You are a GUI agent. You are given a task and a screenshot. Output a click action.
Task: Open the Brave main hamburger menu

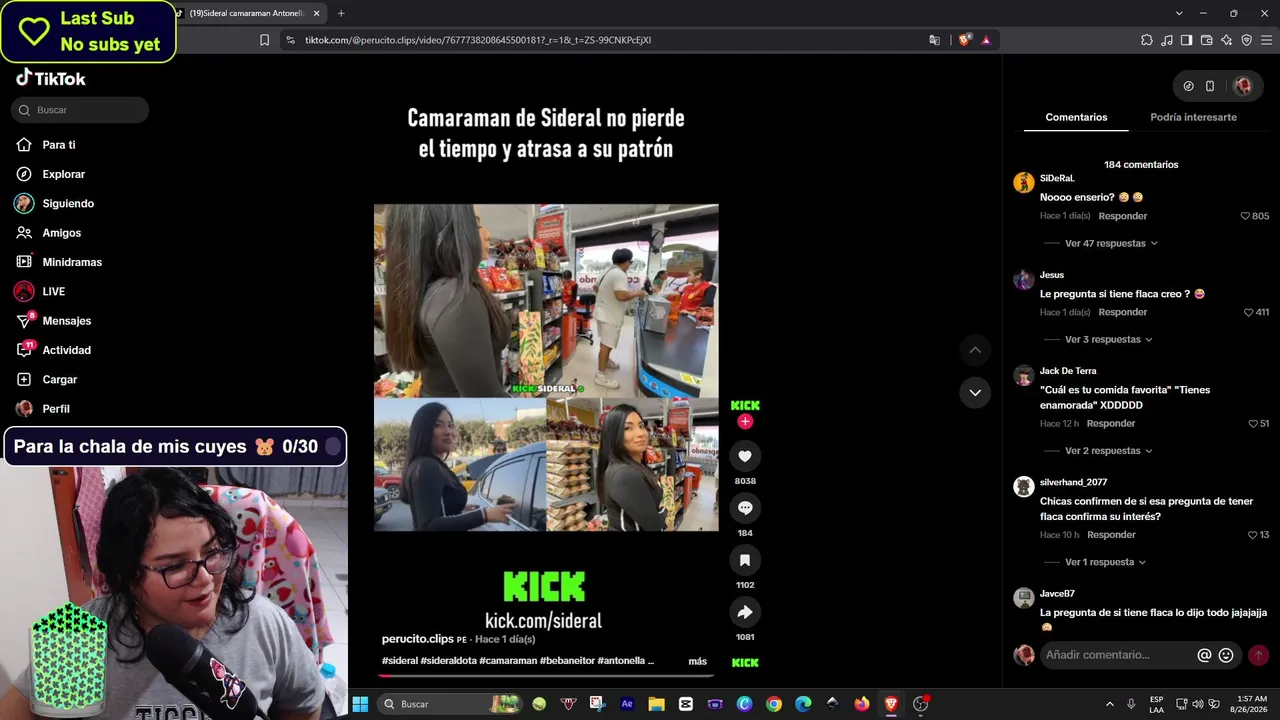[x=1266, y=40]
